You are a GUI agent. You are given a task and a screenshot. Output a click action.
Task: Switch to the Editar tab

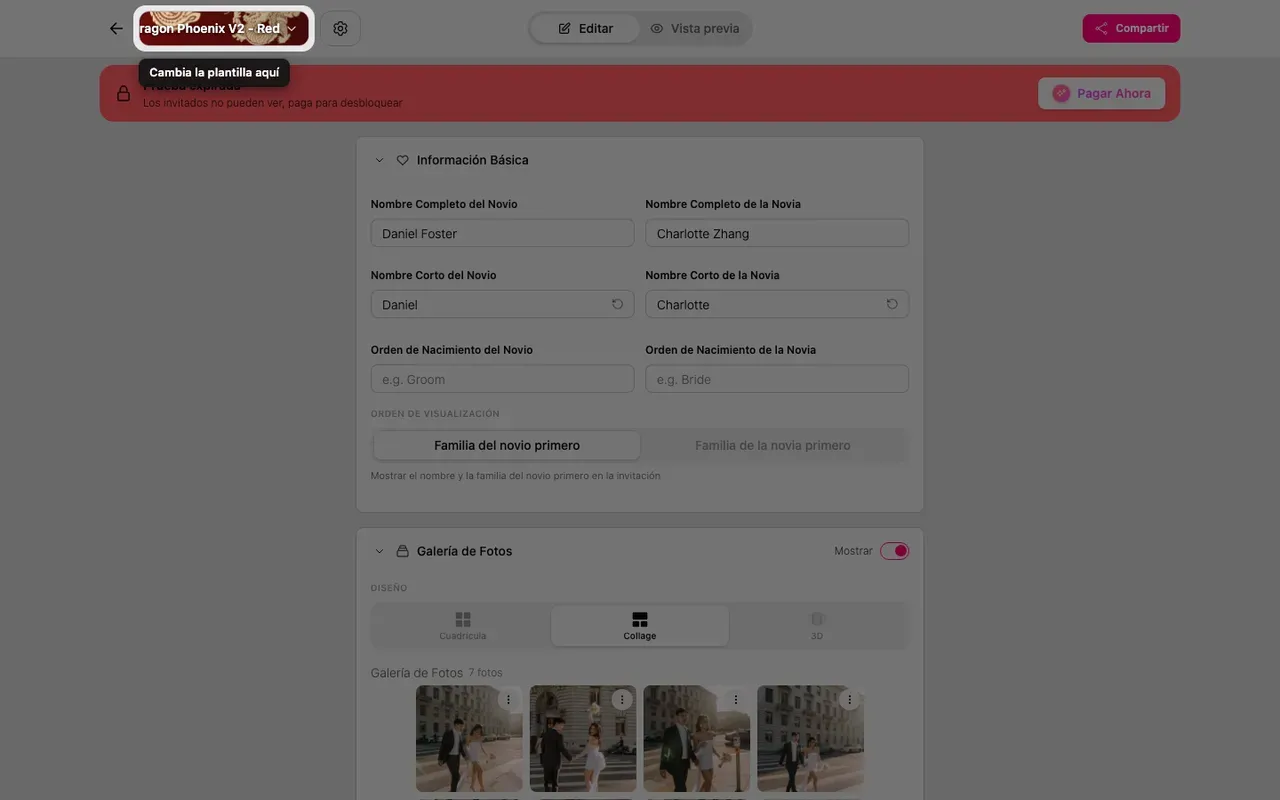[585, 28]
